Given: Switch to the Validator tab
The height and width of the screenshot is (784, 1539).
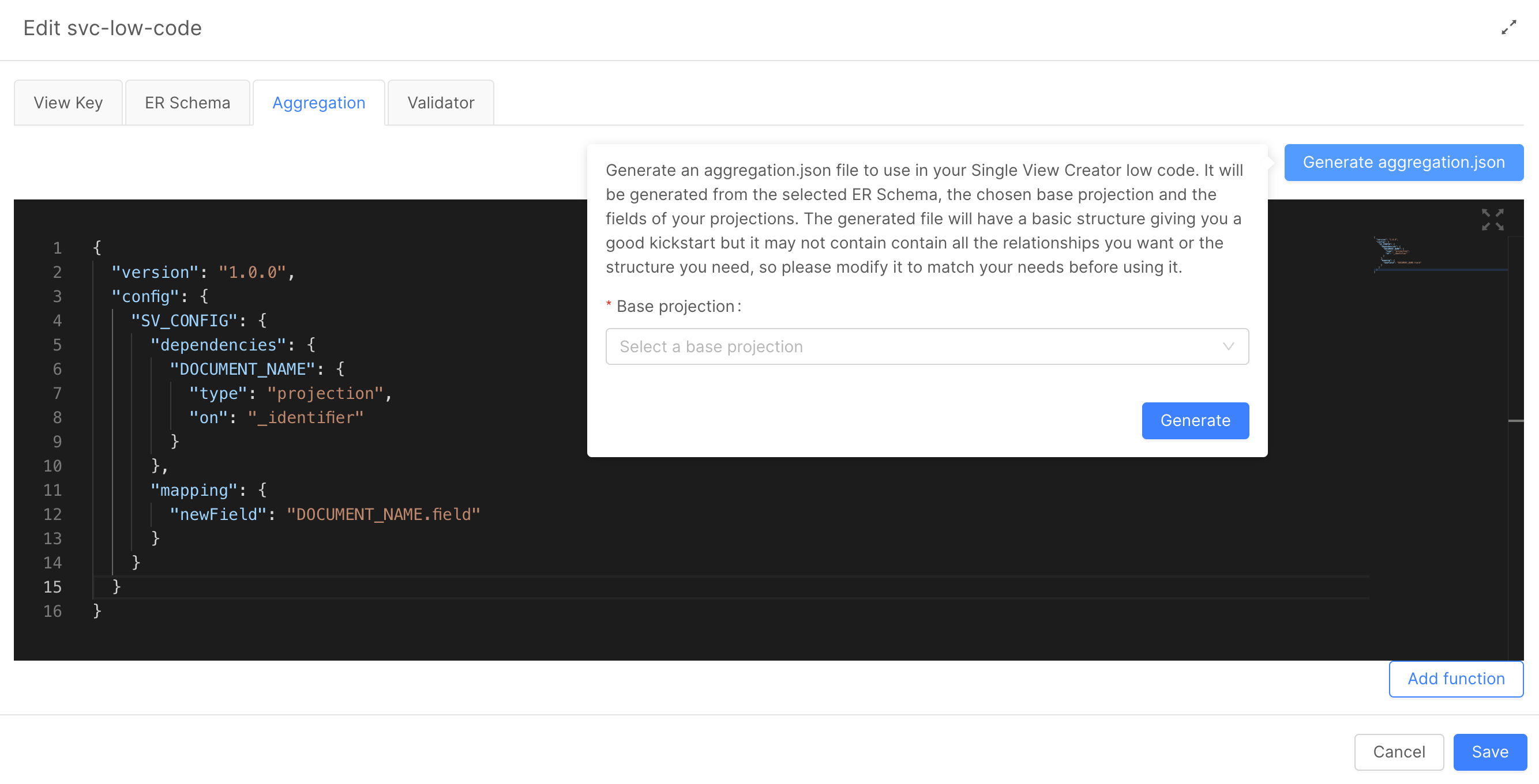Looking at the screenshot, I should [x=440, y=102].
